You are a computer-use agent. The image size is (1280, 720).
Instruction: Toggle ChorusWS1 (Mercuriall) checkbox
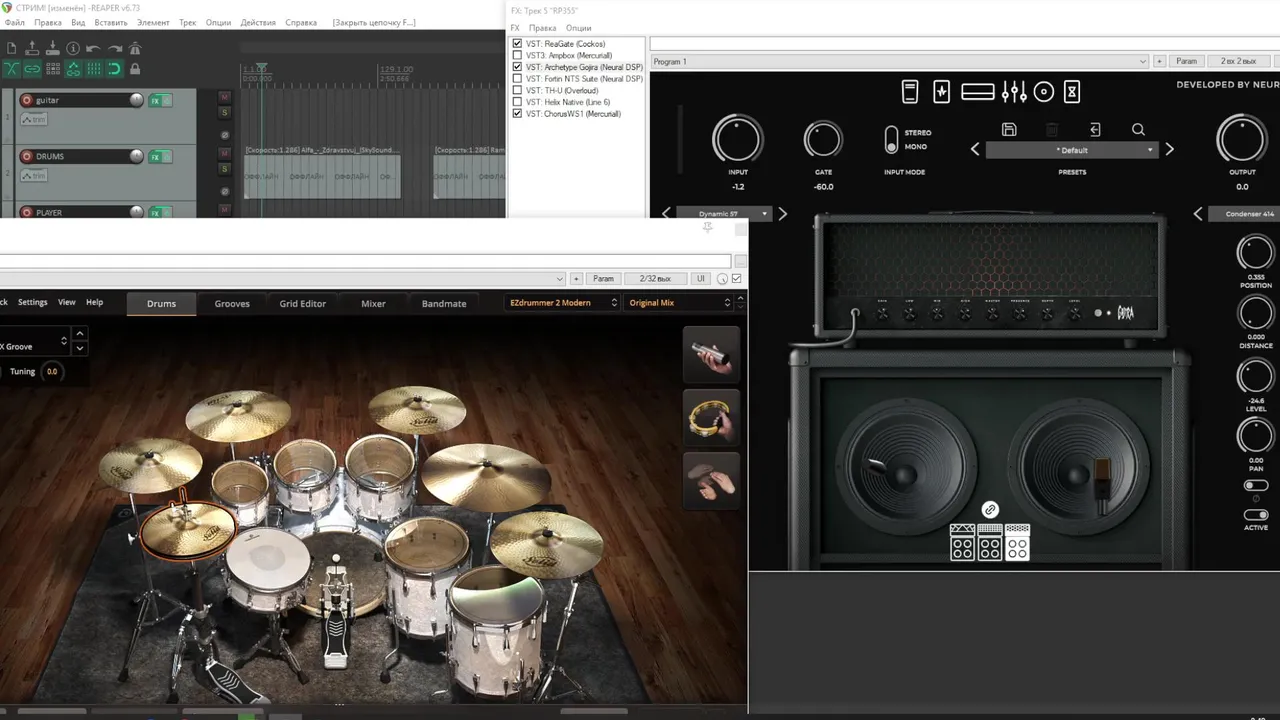[517, 114]
